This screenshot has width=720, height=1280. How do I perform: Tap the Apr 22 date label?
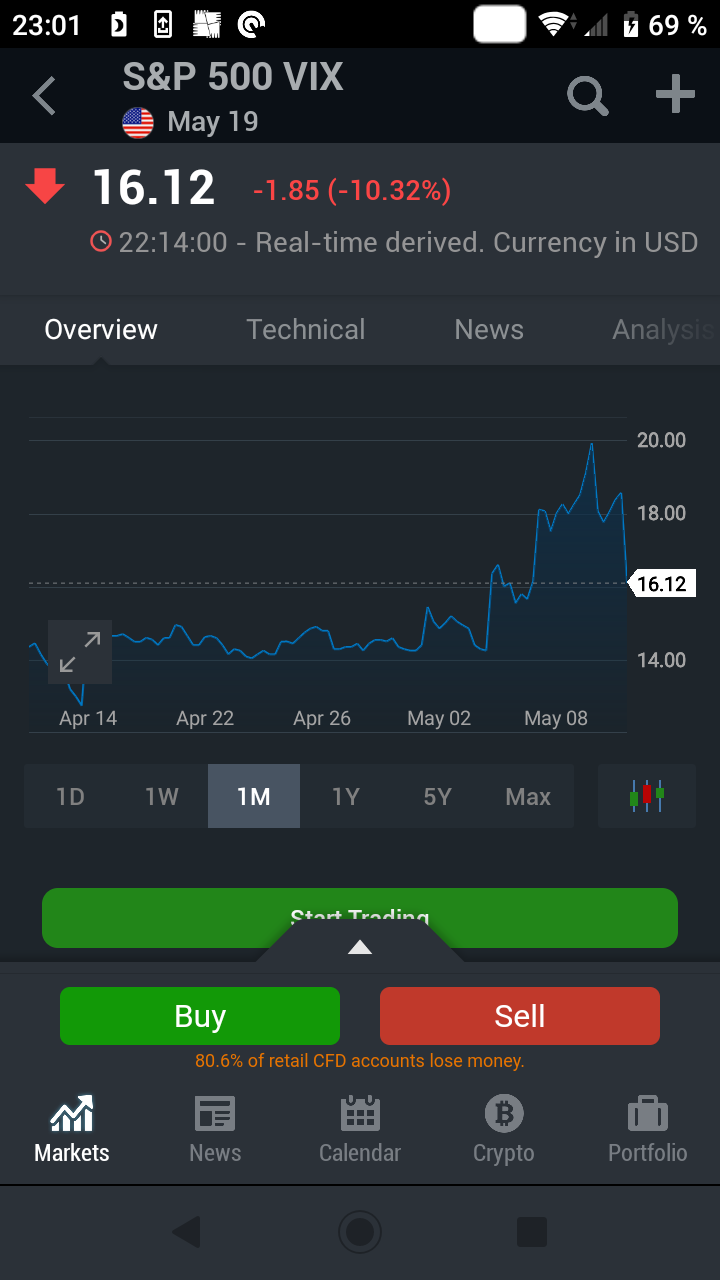205,718
